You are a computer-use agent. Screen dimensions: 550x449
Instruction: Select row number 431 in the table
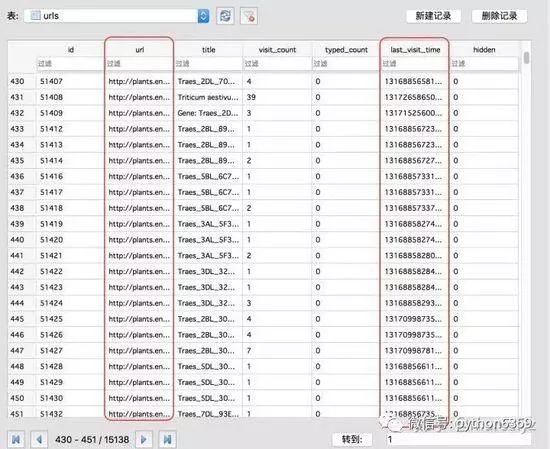click(18, 97)
